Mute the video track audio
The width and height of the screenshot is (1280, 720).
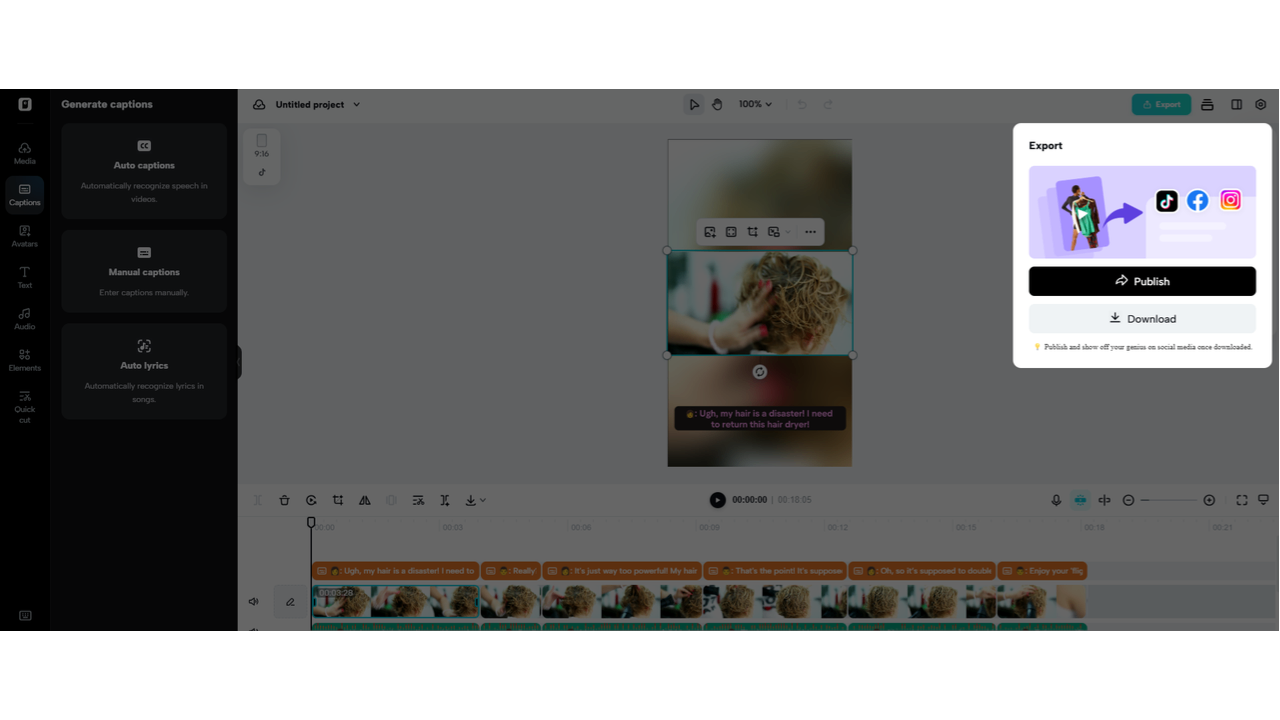click(x=254, y=601)
